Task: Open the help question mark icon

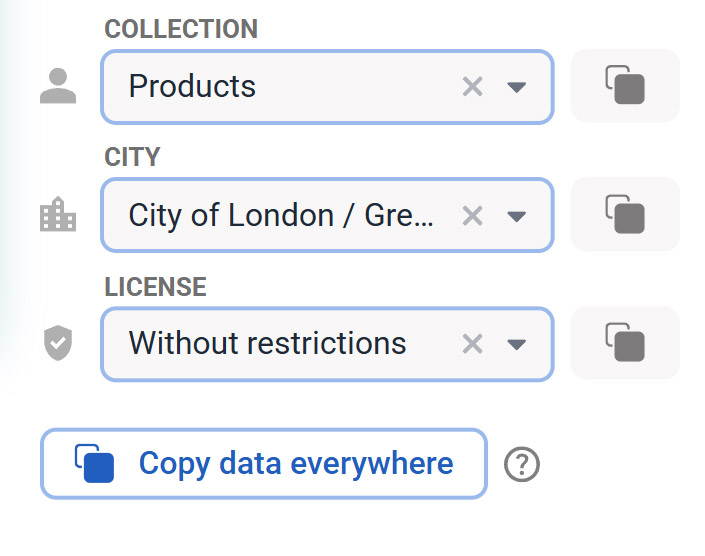Action: pyautogui.click(x=522, y=464)
